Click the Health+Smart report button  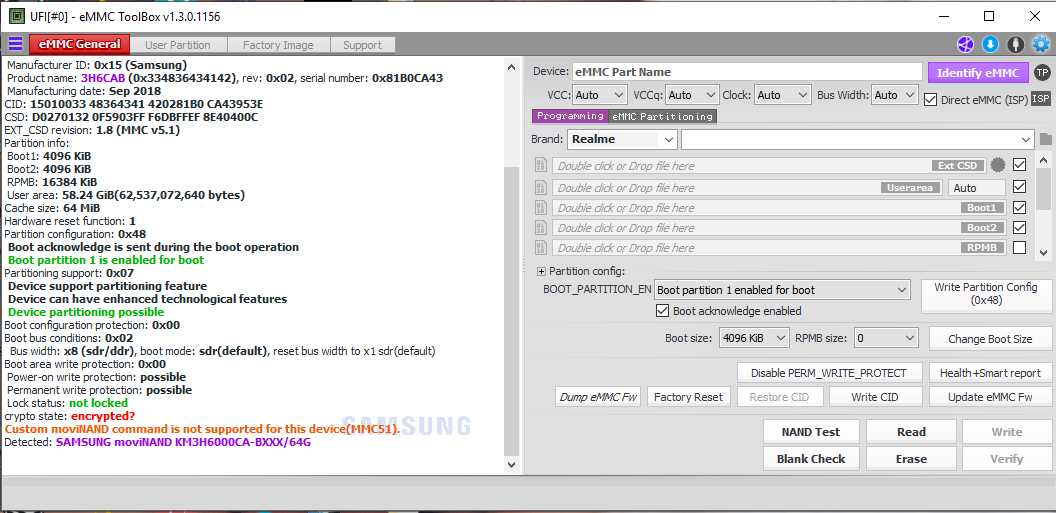pos(990,372)
